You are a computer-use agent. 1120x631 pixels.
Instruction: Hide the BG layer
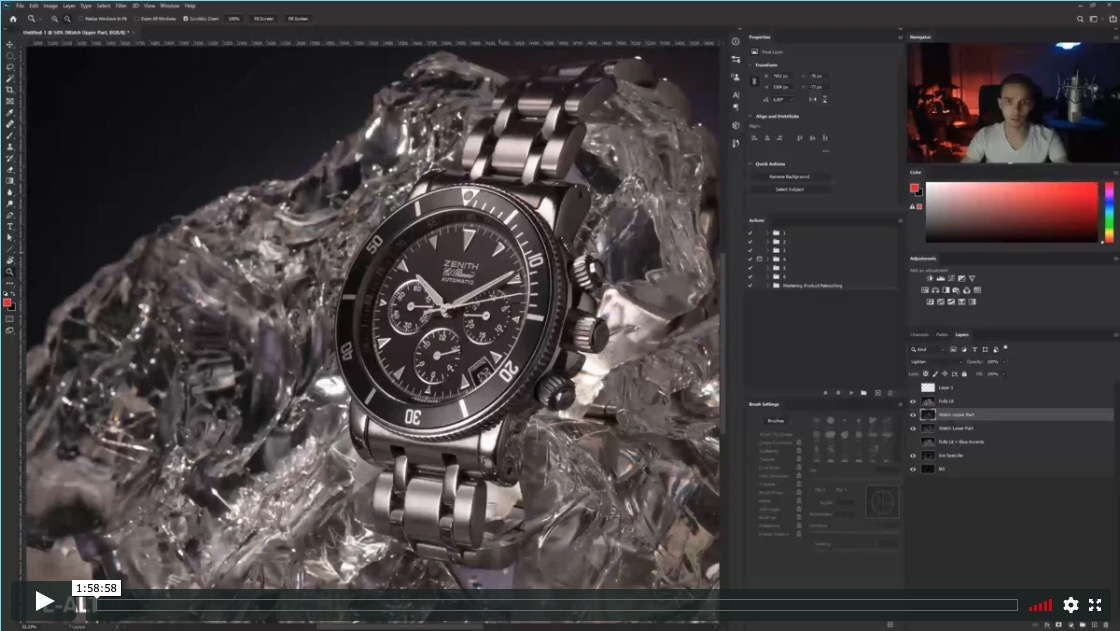coord(913,469)
